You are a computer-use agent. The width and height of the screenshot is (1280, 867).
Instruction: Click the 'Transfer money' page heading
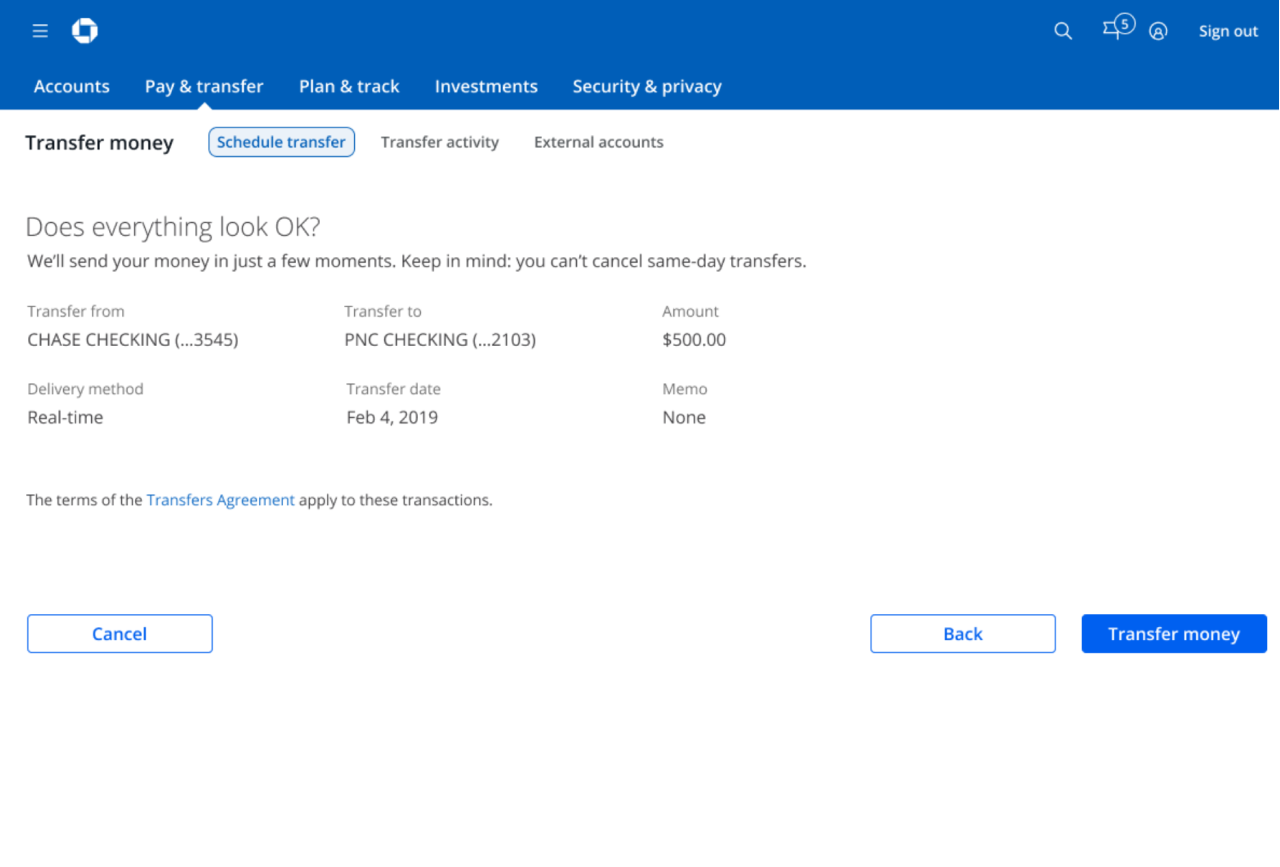(99, 143)
